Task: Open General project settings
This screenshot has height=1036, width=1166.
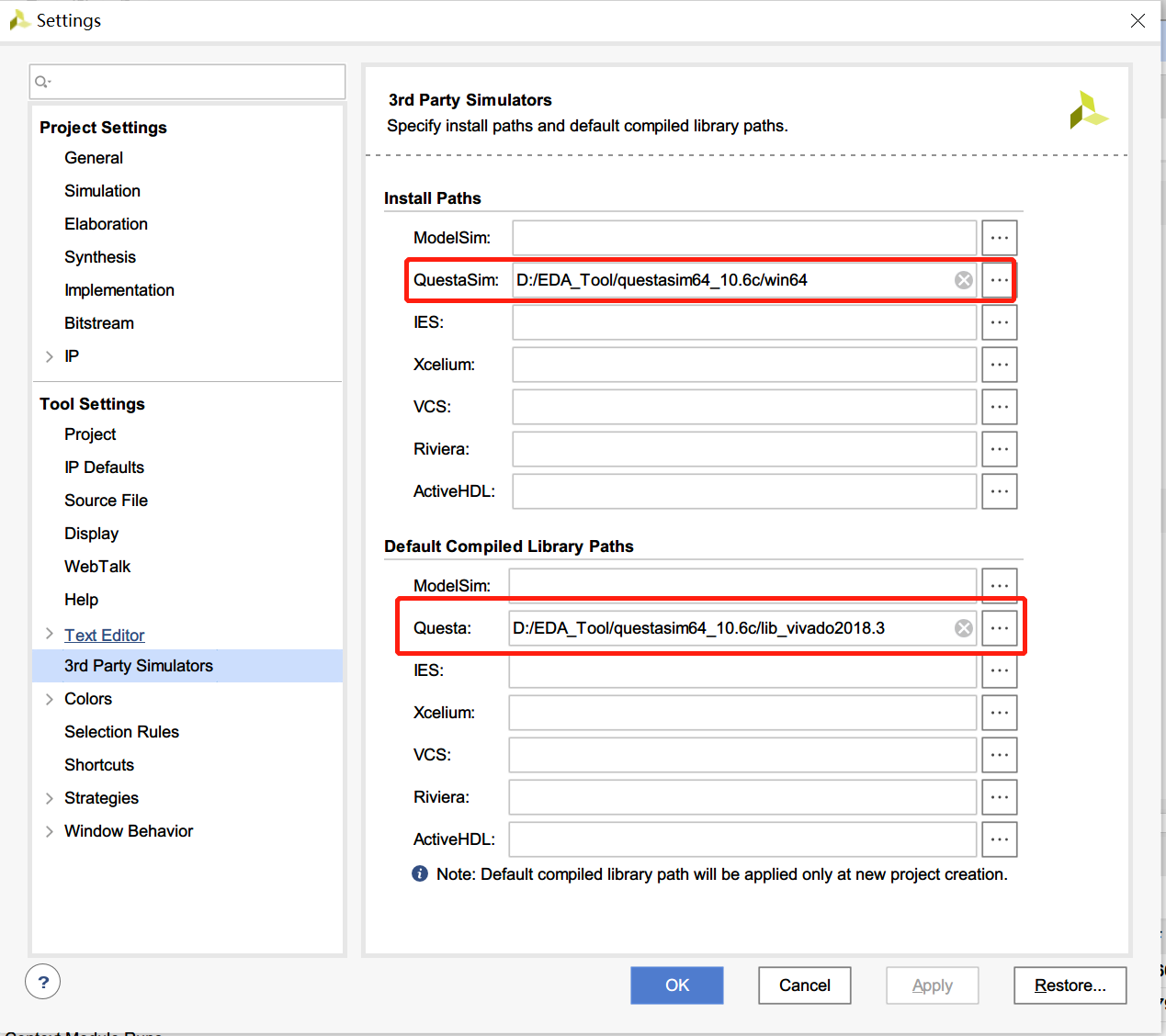Action: [x=94, y=158]
